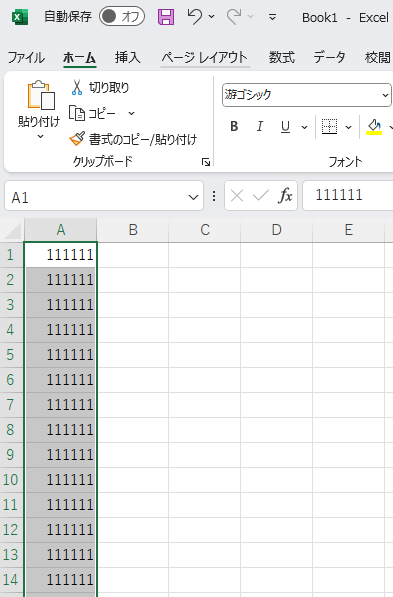The height and width of the screenshot is (597, 393).
Task: Click cell A1 containing 111111
Action: (x=61, y=255)
